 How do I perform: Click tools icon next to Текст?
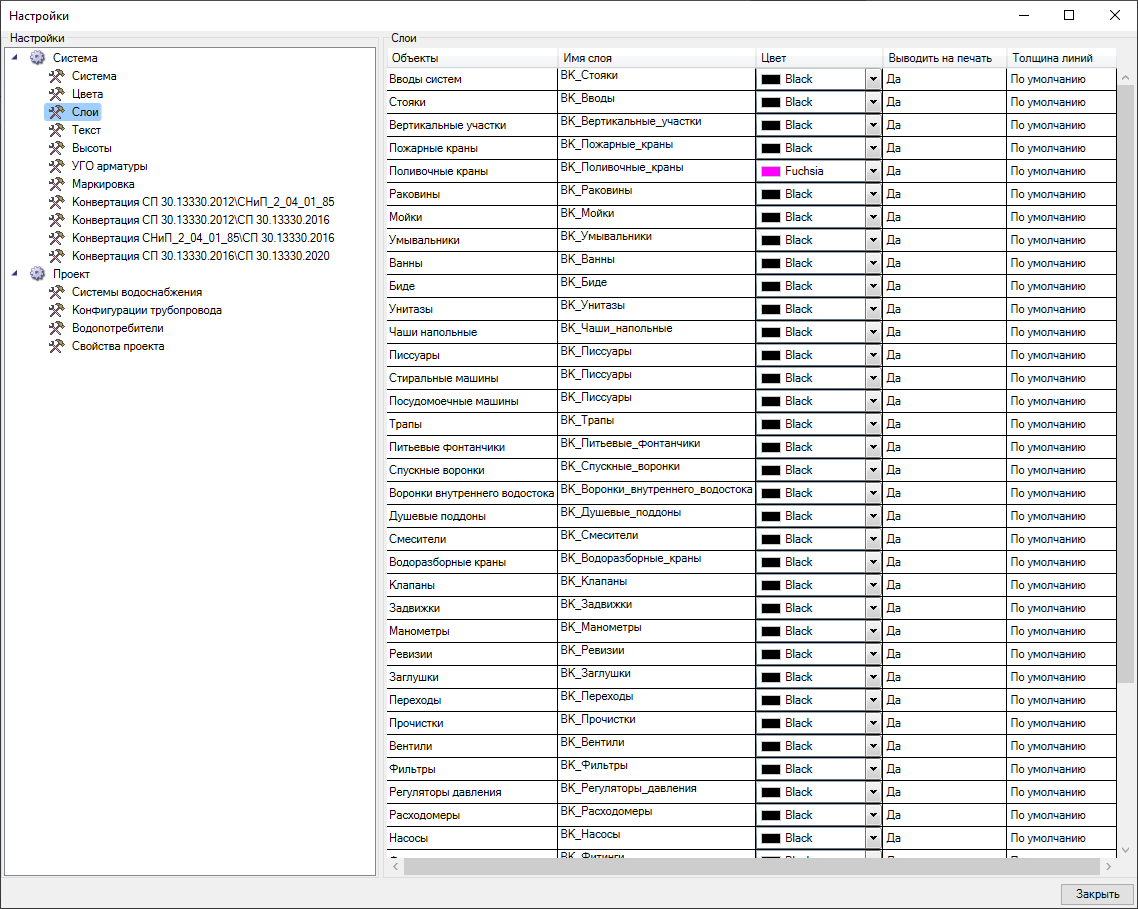pos(57,130)
